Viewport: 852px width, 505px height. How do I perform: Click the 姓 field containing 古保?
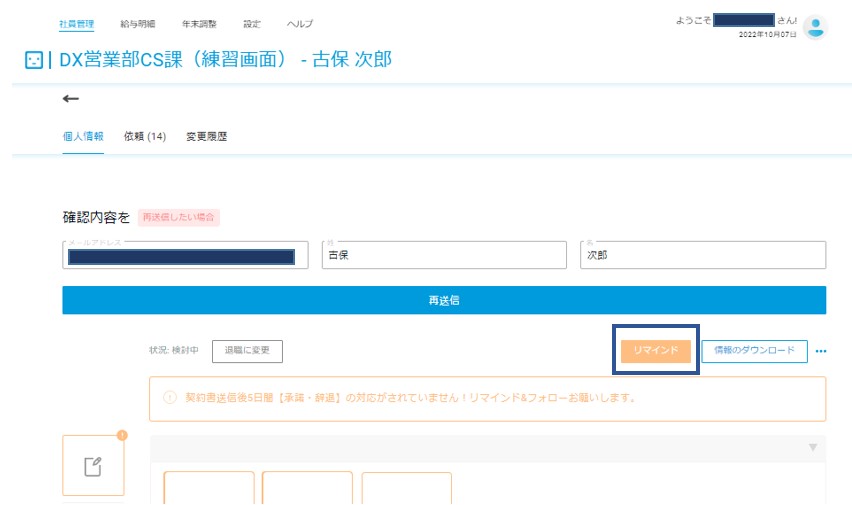[444, 255]
